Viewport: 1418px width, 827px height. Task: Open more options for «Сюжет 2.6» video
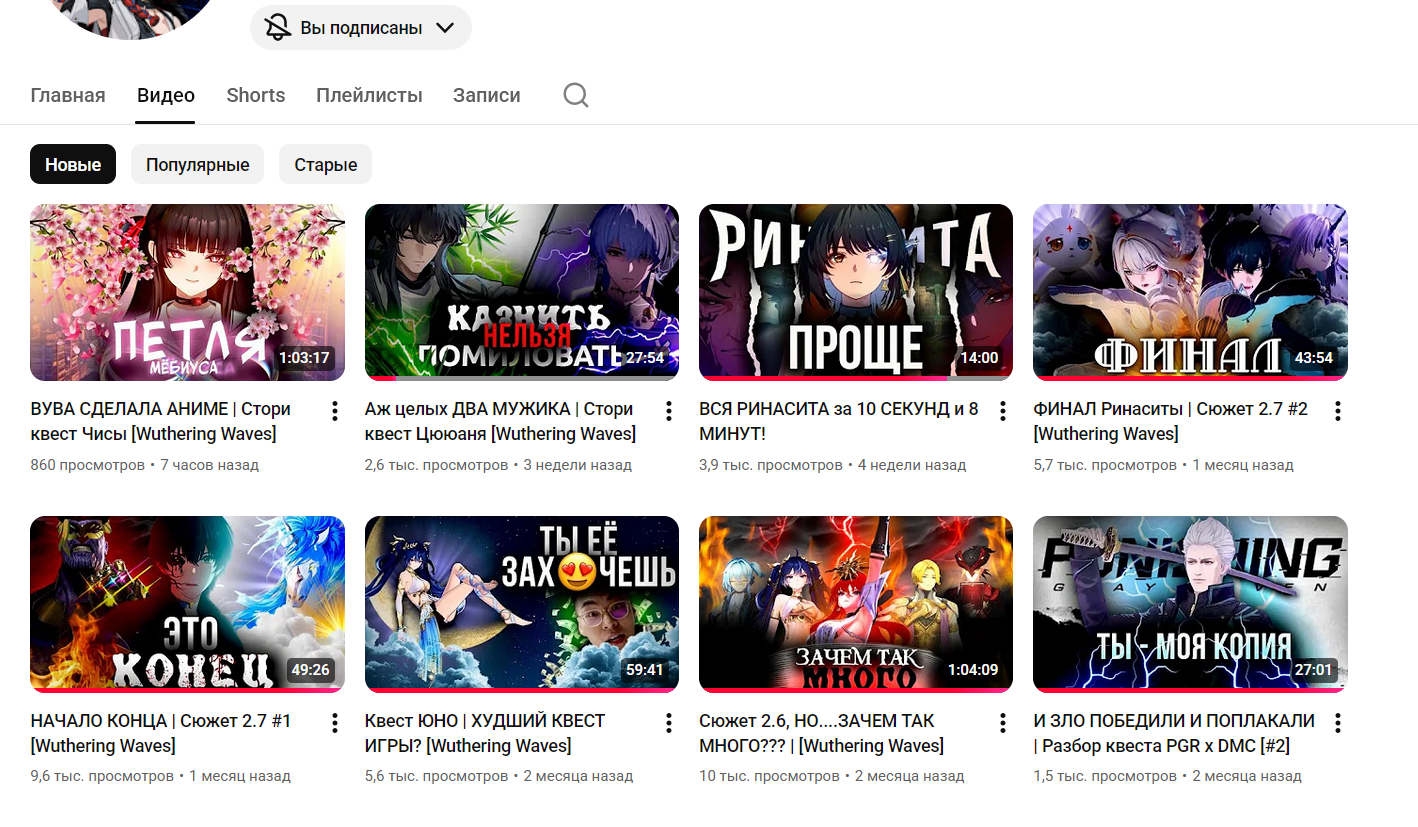pos(1003,723)
